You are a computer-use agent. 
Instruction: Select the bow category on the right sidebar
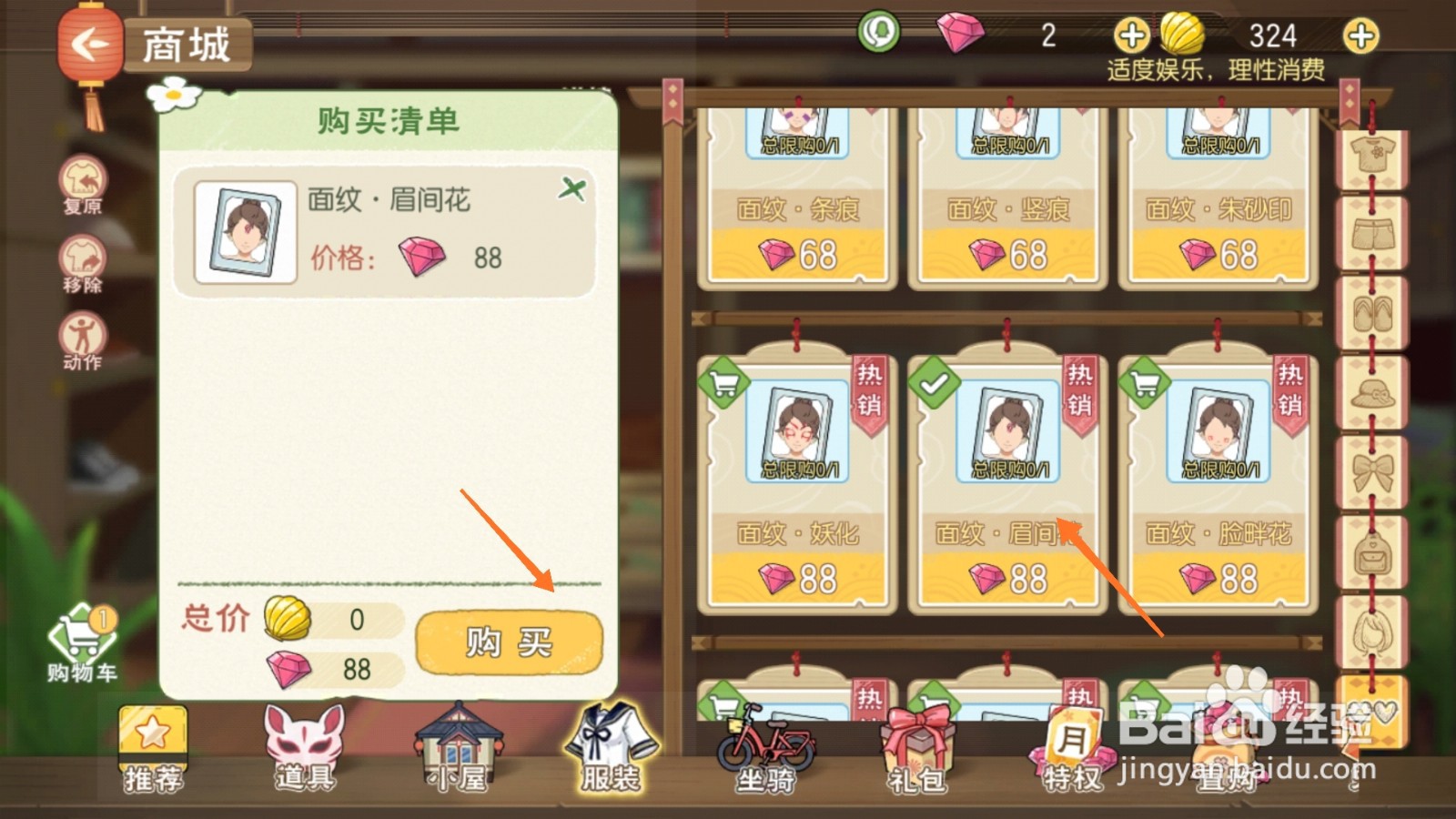click(x=1371, y=473)
